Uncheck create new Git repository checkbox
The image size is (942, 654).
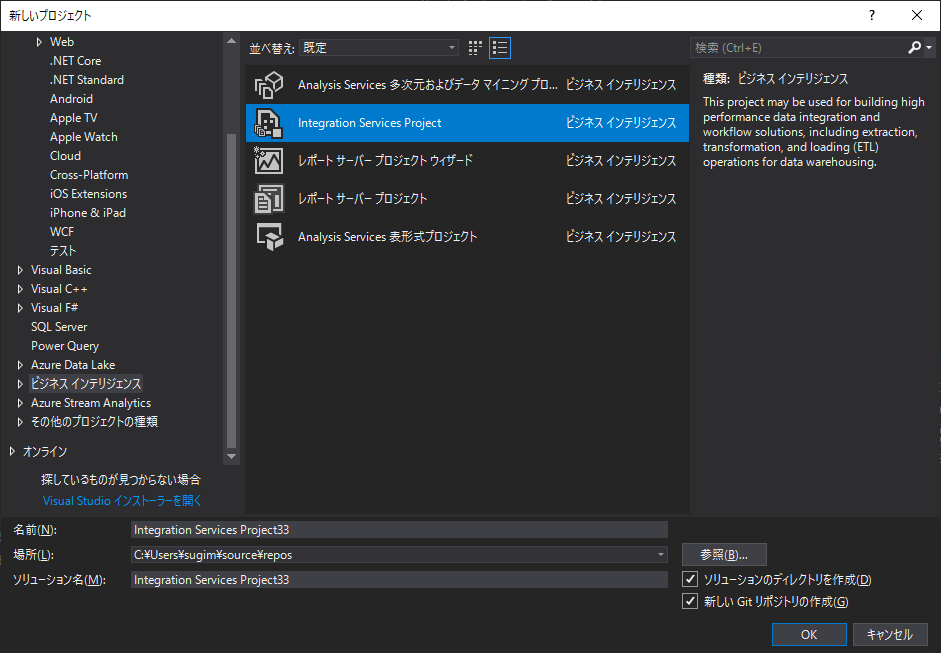coord(689,601)
